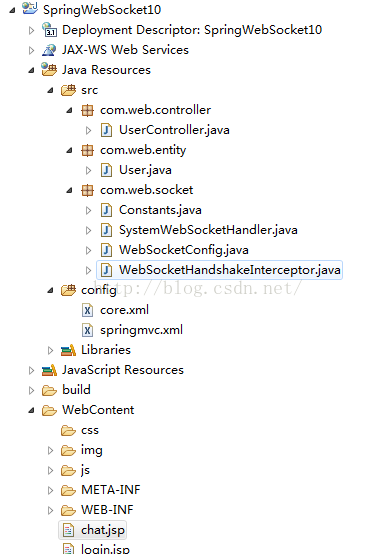This screenshot has width=376, height=554.
Task: Click the build folder icon
Action: click(x=49, y=390)
